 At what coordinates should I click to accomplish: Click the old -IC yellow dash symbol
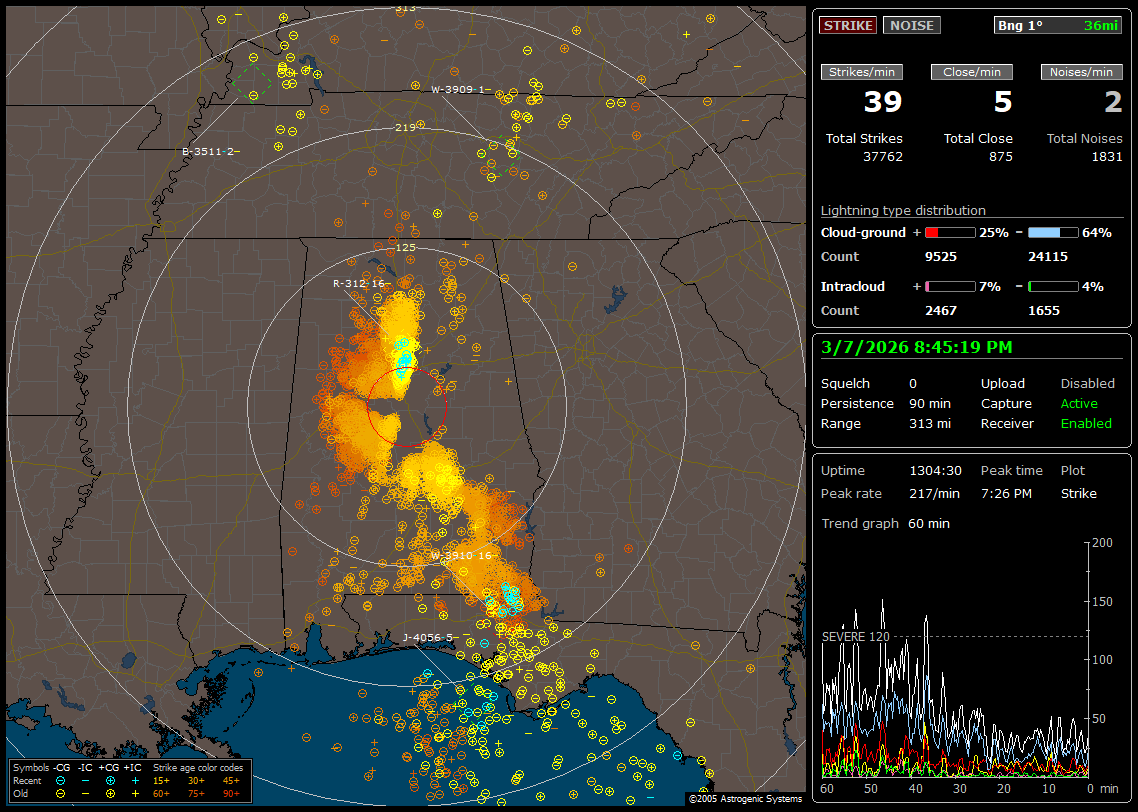86,793
